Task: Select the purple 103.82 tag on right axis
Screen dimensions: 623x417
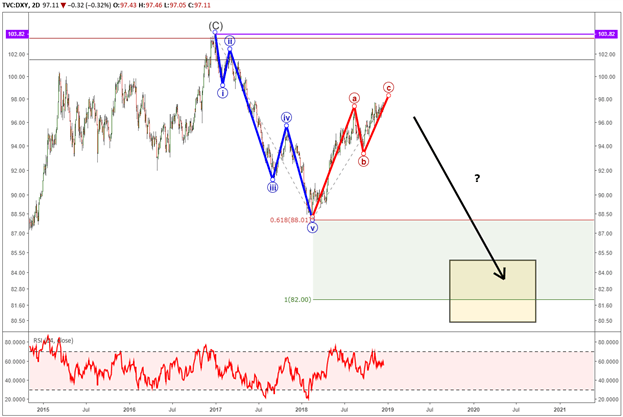Action: click(607, 35)
